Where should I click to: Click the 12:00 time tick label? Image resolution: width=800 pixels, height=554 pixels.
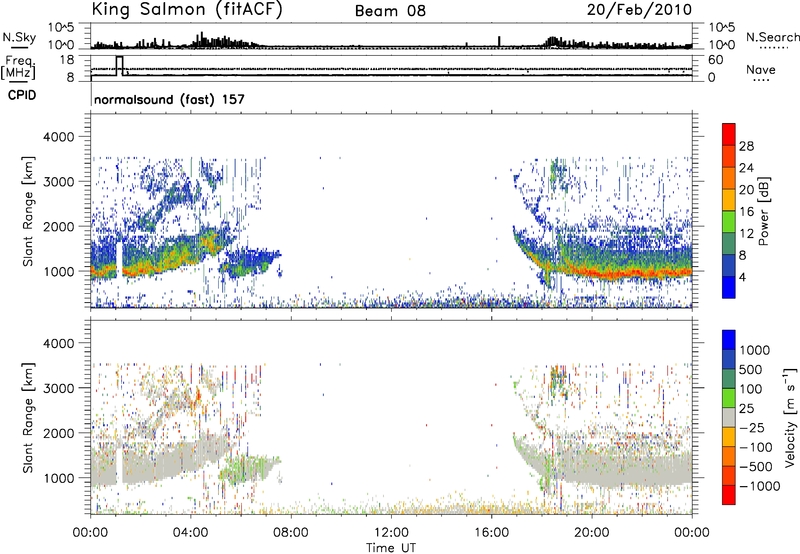(391, 533)
